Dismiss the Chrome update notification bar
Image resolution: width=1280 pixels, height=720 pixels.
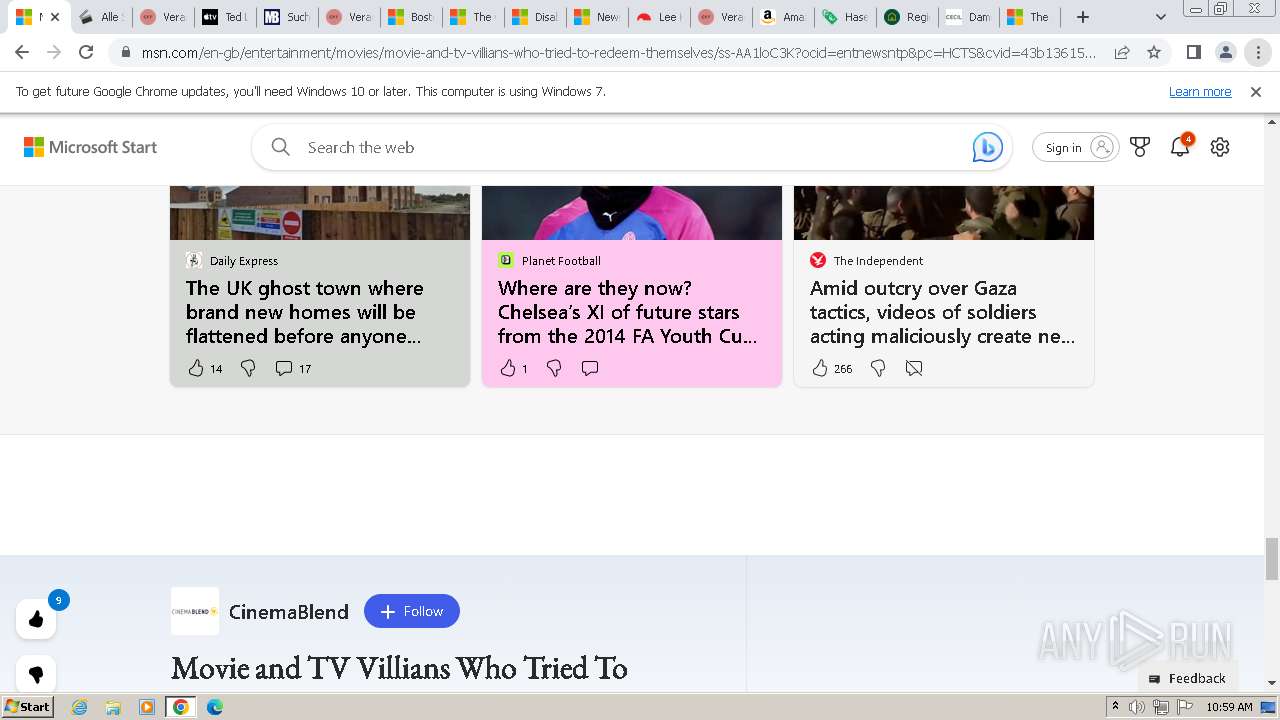click(x=1256, y=91)
